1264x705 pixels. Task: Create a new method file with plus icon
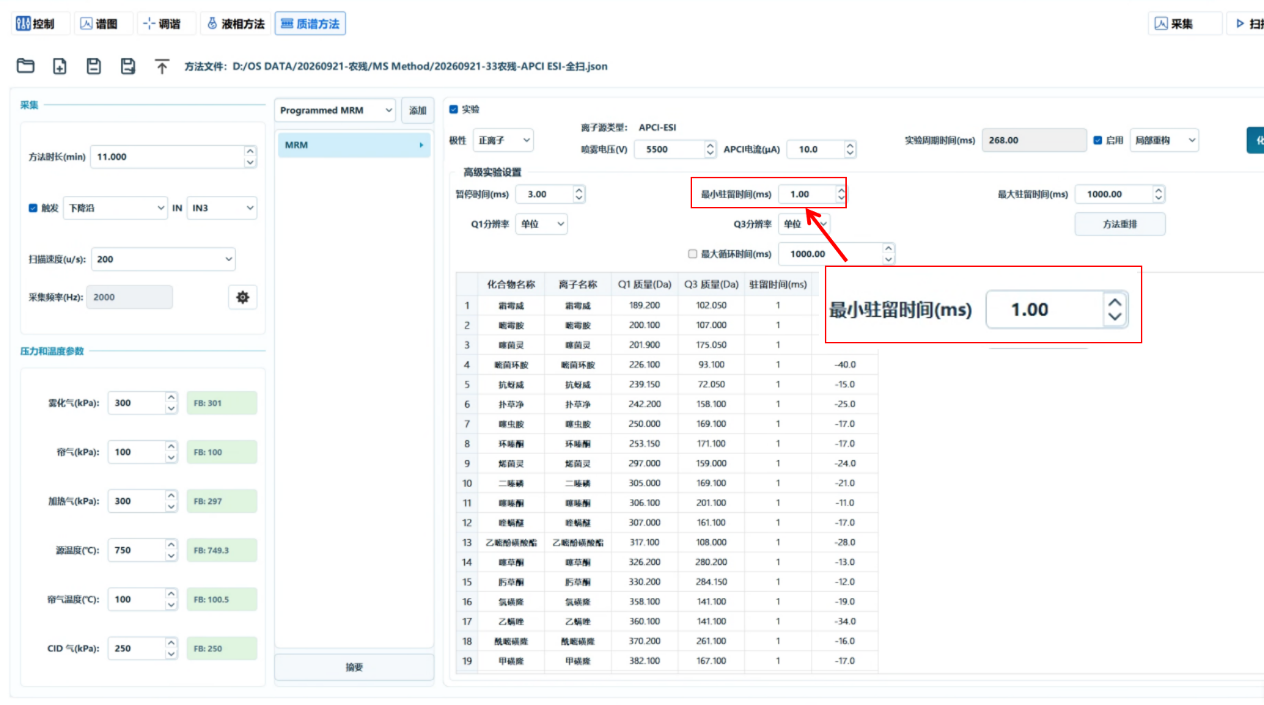click(x=60, y=66)
